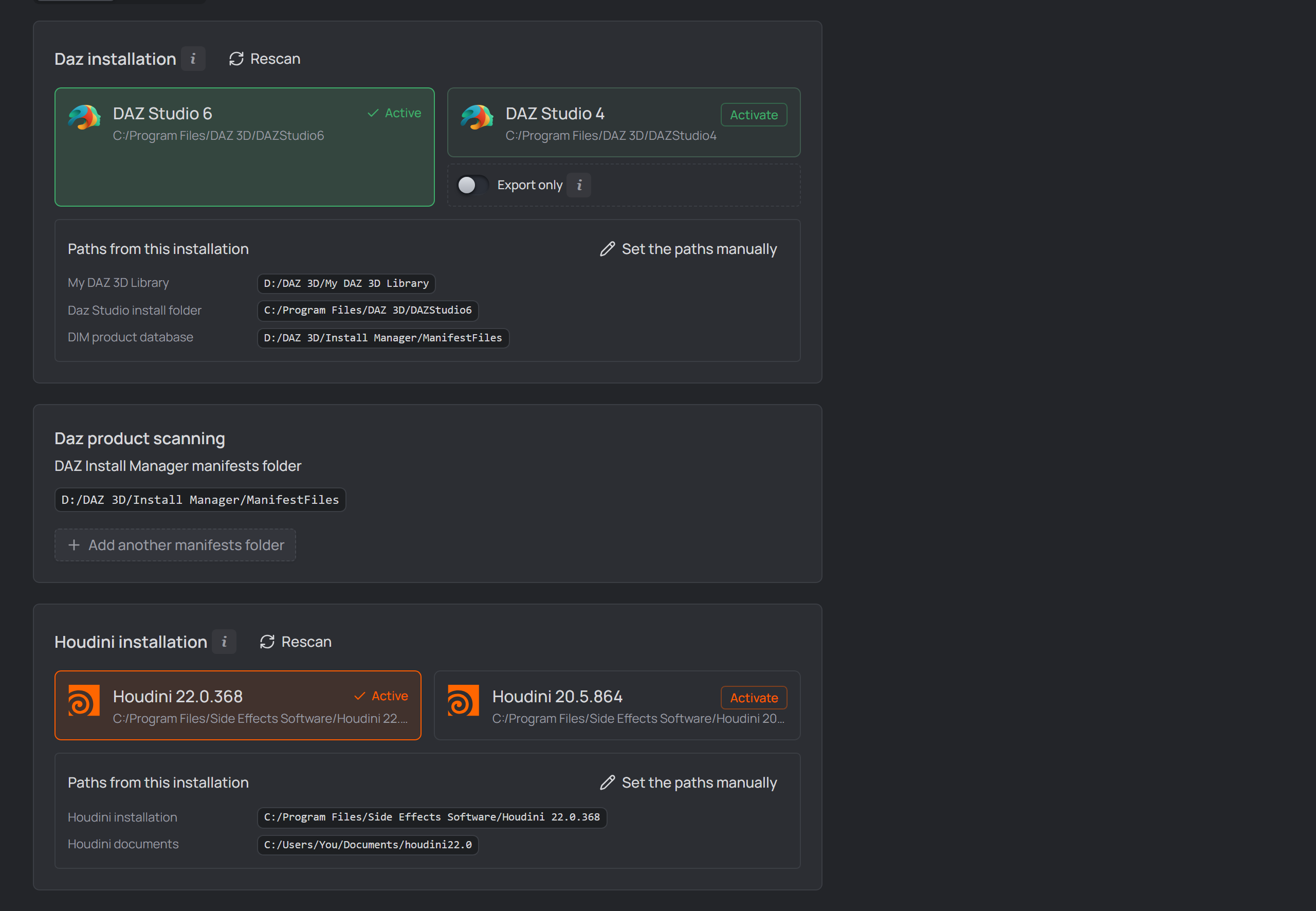Click the Houdini 20.5.864 logo icon
1316x911 pixels.
463,700
